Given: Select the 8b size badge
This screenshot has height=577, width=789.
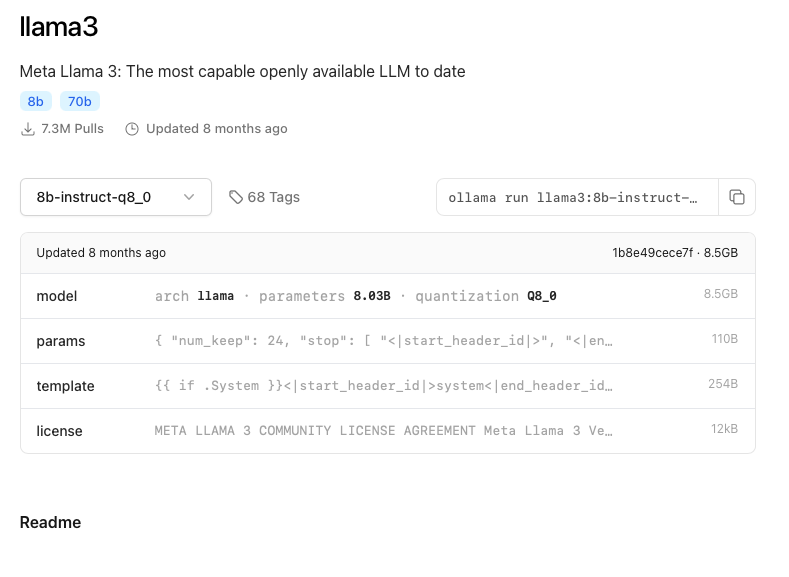Looking at the screenshot, I should click(36, 102).
